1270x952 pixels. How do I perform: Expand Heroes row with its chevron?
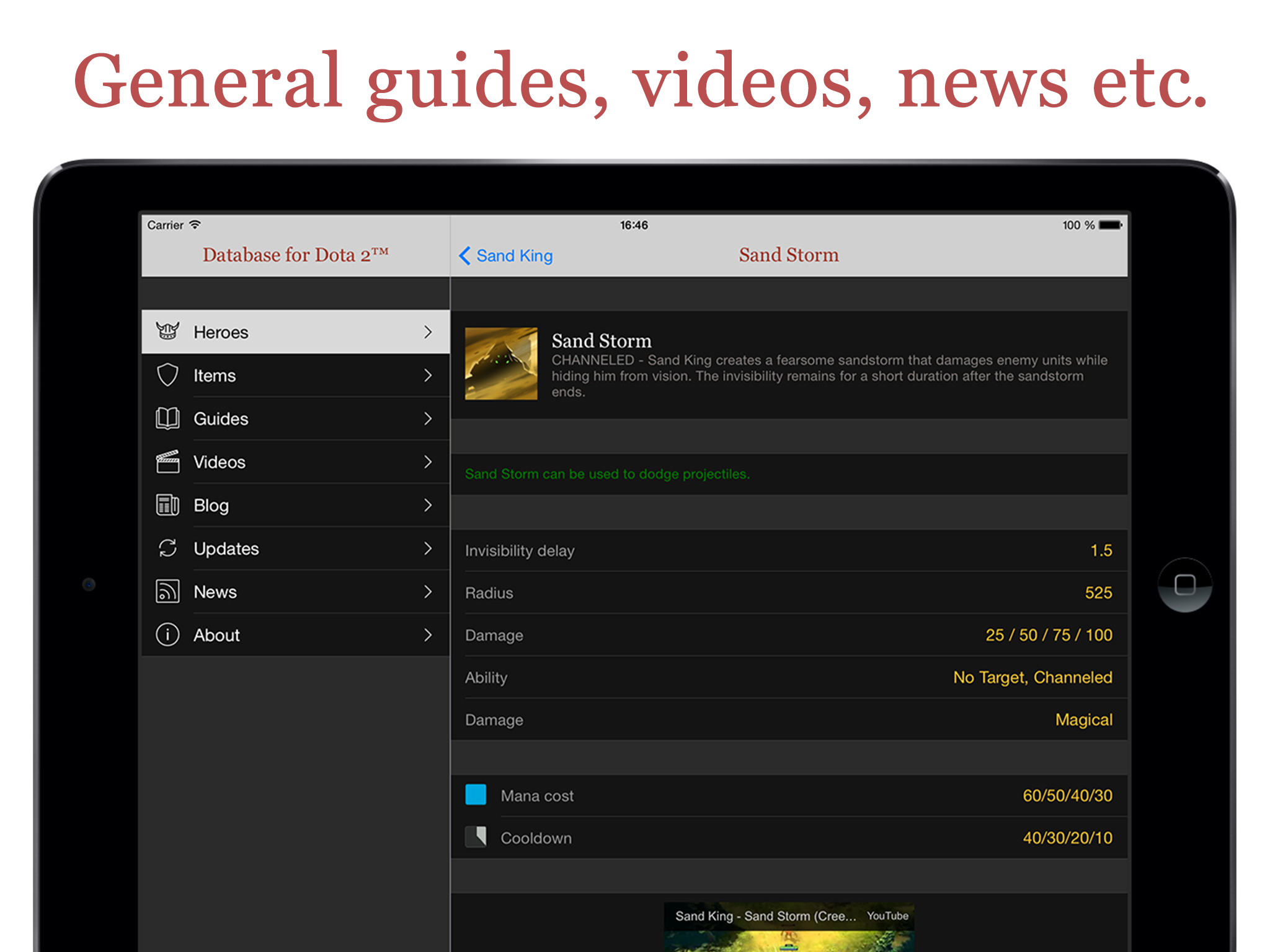(428, 332)
